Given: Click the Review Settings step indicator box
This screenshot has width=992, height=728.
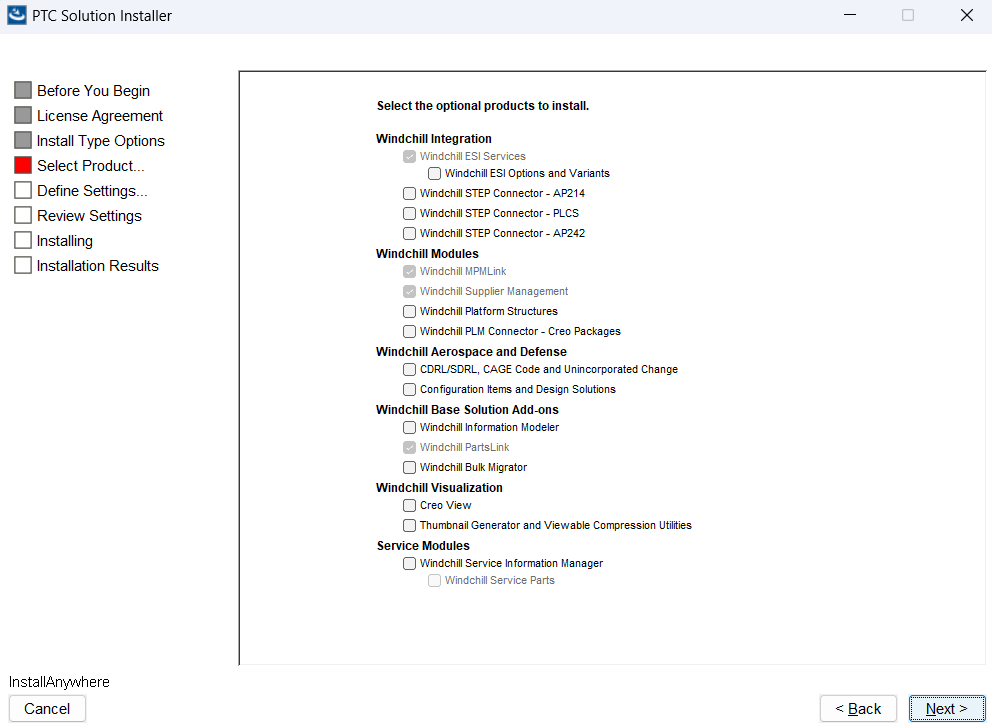Looking at the screenshot, I should coord(23,216).
